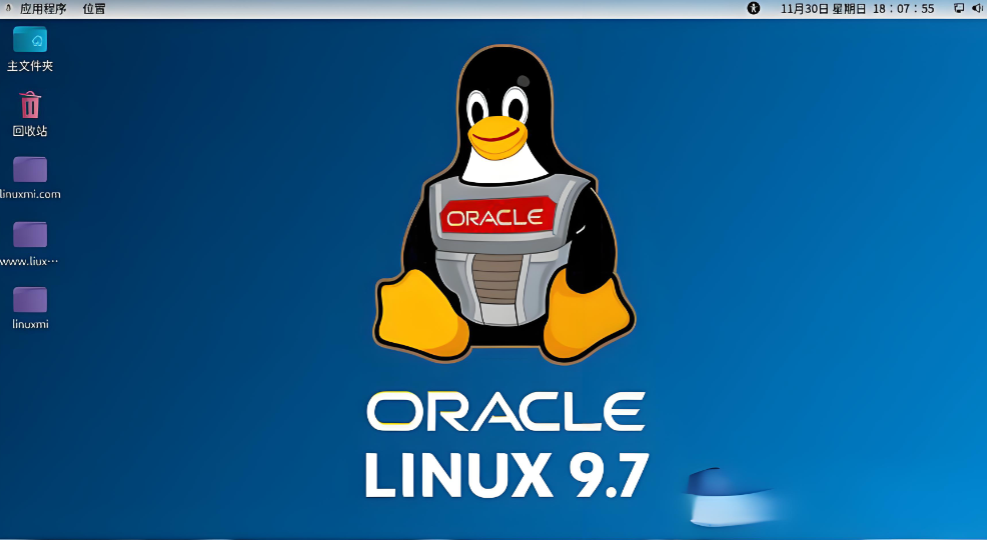Open the network status tray icon
Viewport: 987px width, 540px height.
[959, 8]
